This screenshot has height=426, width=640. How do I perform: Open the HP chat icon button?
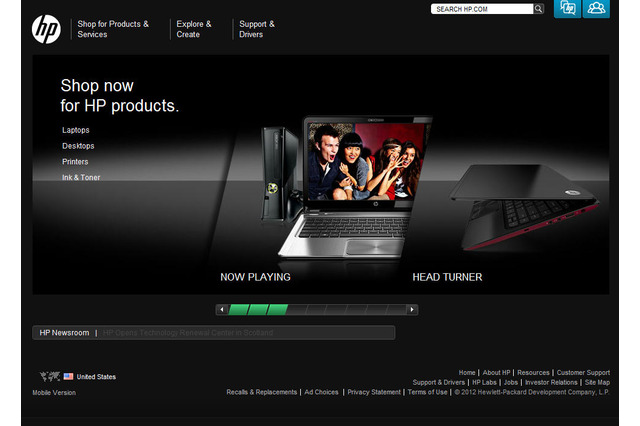(x=567, y=8)
